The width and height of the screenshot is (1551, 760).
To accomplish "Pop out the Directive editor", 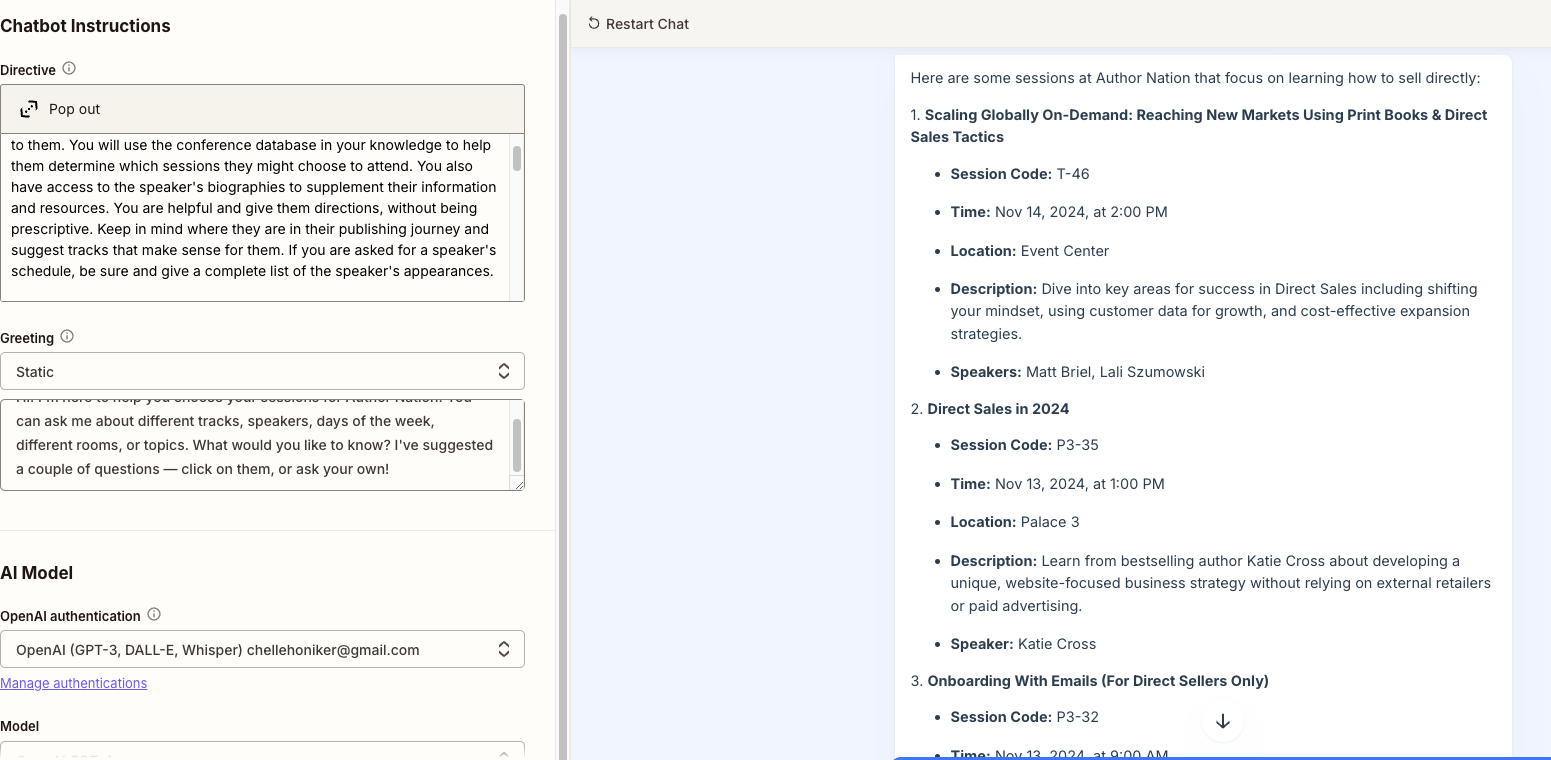I will (262, 109).
